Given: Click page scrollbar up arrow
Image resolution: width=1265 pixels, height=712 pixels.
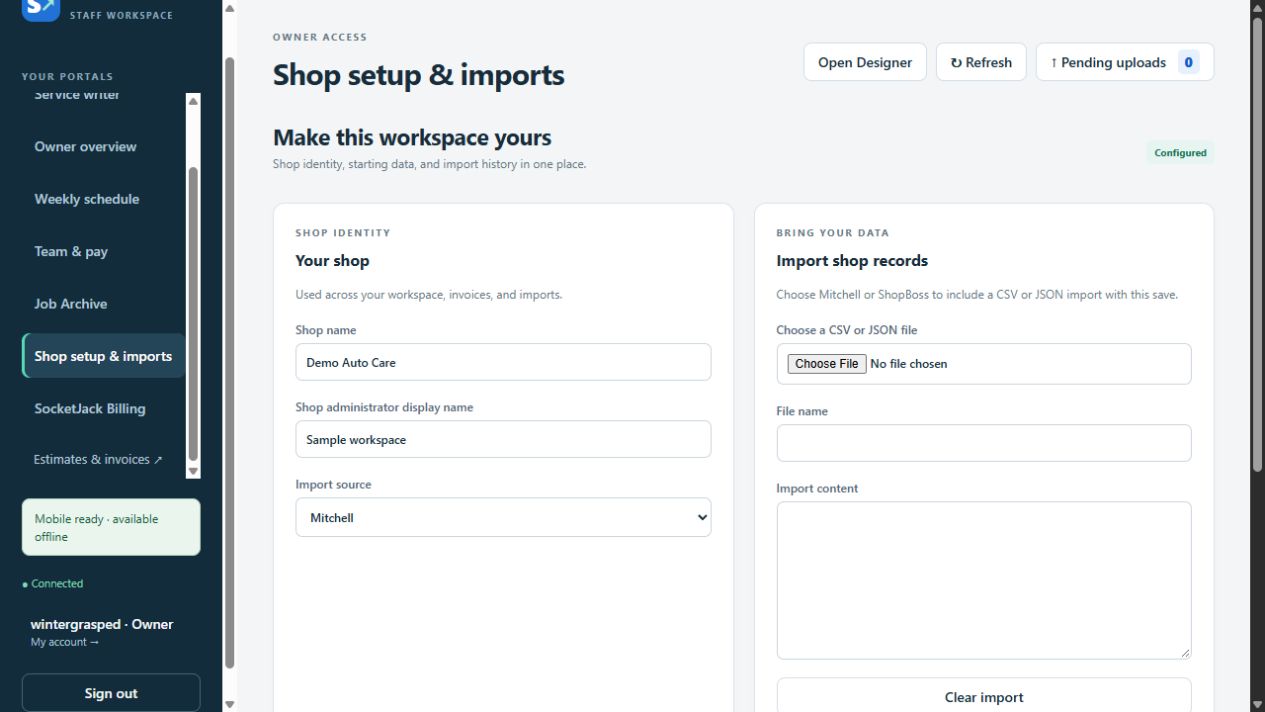Looking at the screenshot, I should (1257, 8).
